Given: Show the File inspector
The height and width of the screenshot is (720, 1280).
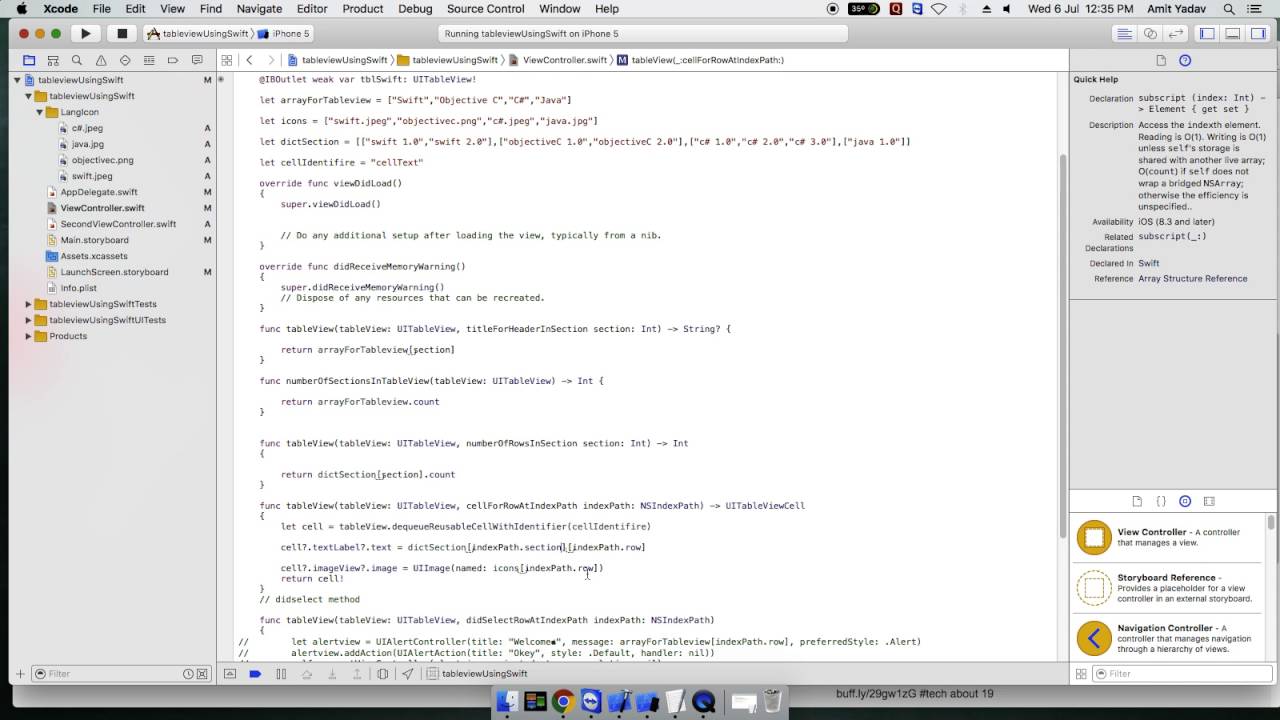Looking at the screenshot, I should (1161, 60).
